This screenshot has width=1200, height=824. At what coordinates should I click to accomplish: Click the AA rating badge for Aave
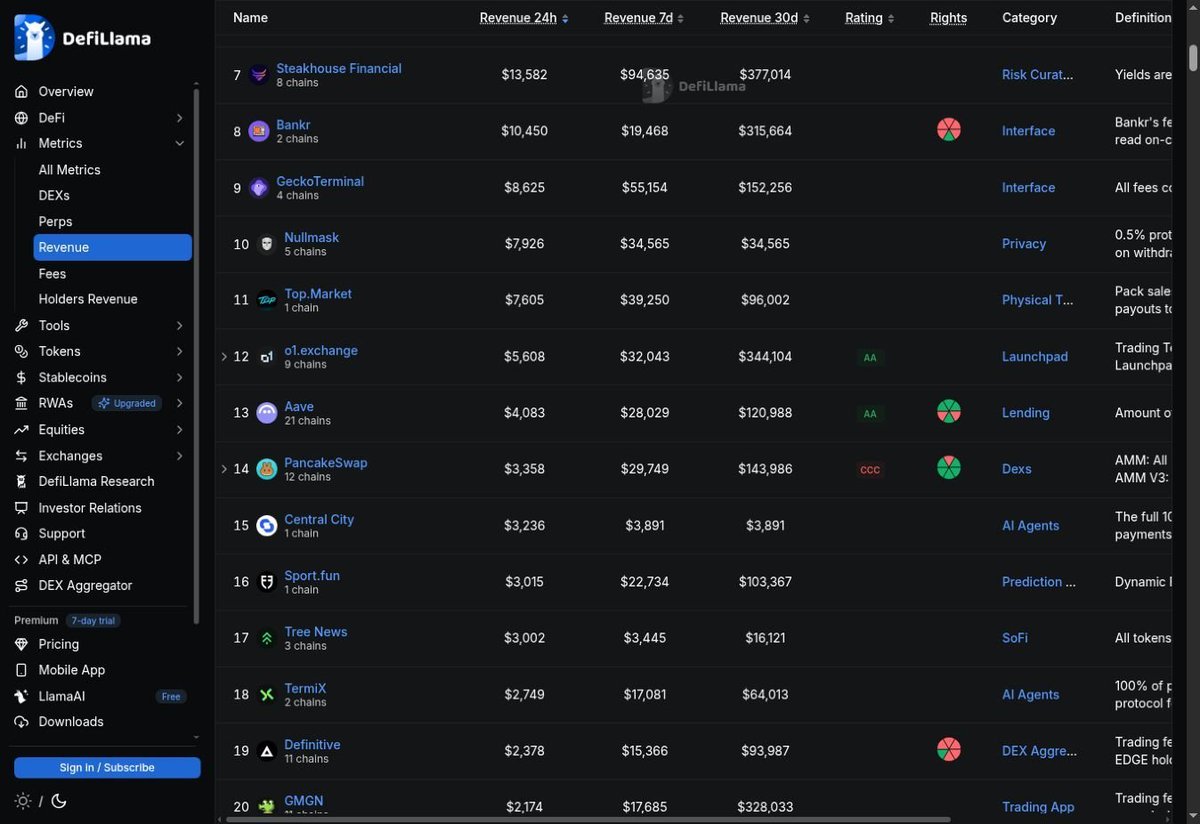tap(870, 414)
